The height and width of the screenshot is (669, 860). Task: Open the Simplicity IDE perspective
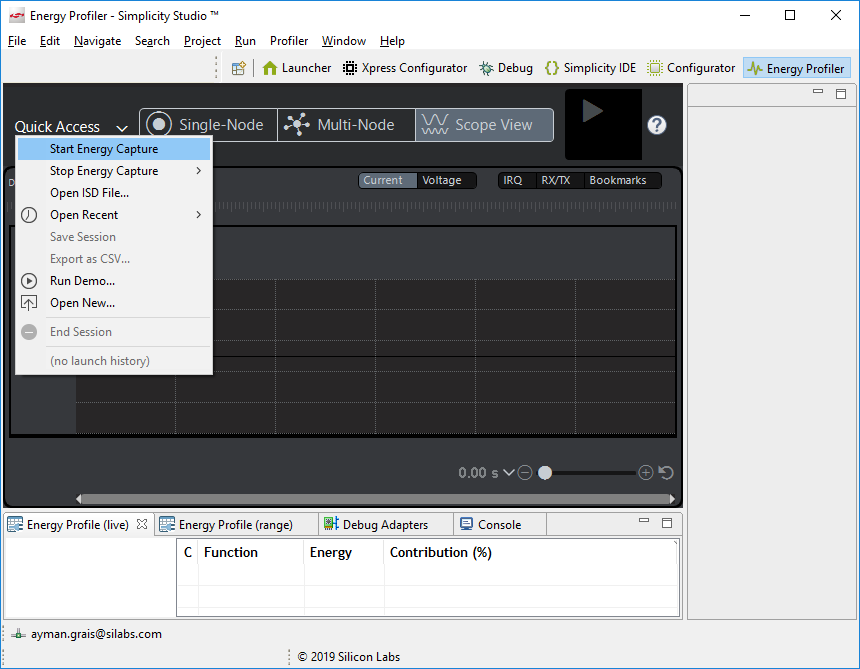click(590, 68)
